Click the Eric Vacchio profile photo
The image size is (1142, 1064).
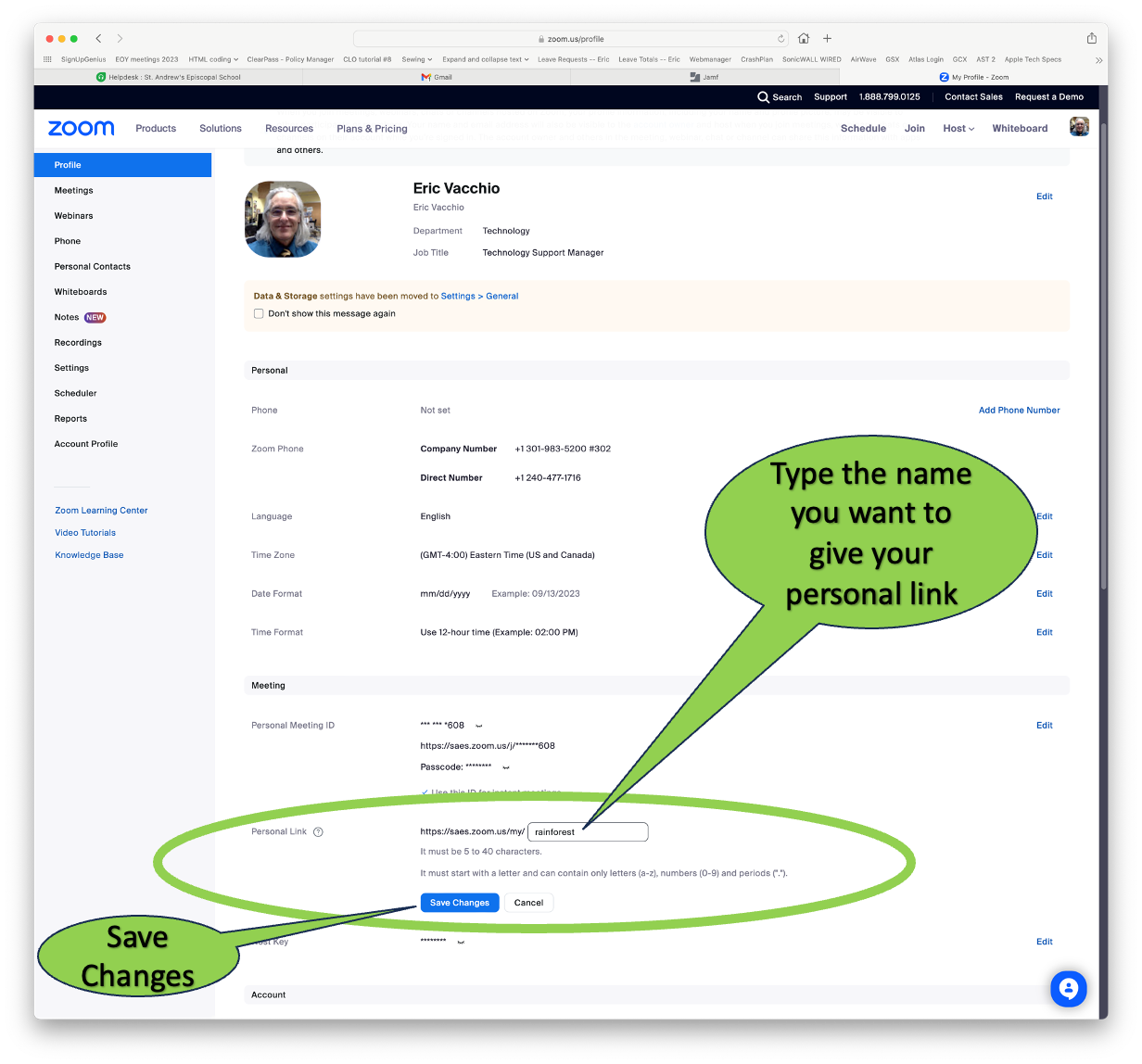pos(283,219)
